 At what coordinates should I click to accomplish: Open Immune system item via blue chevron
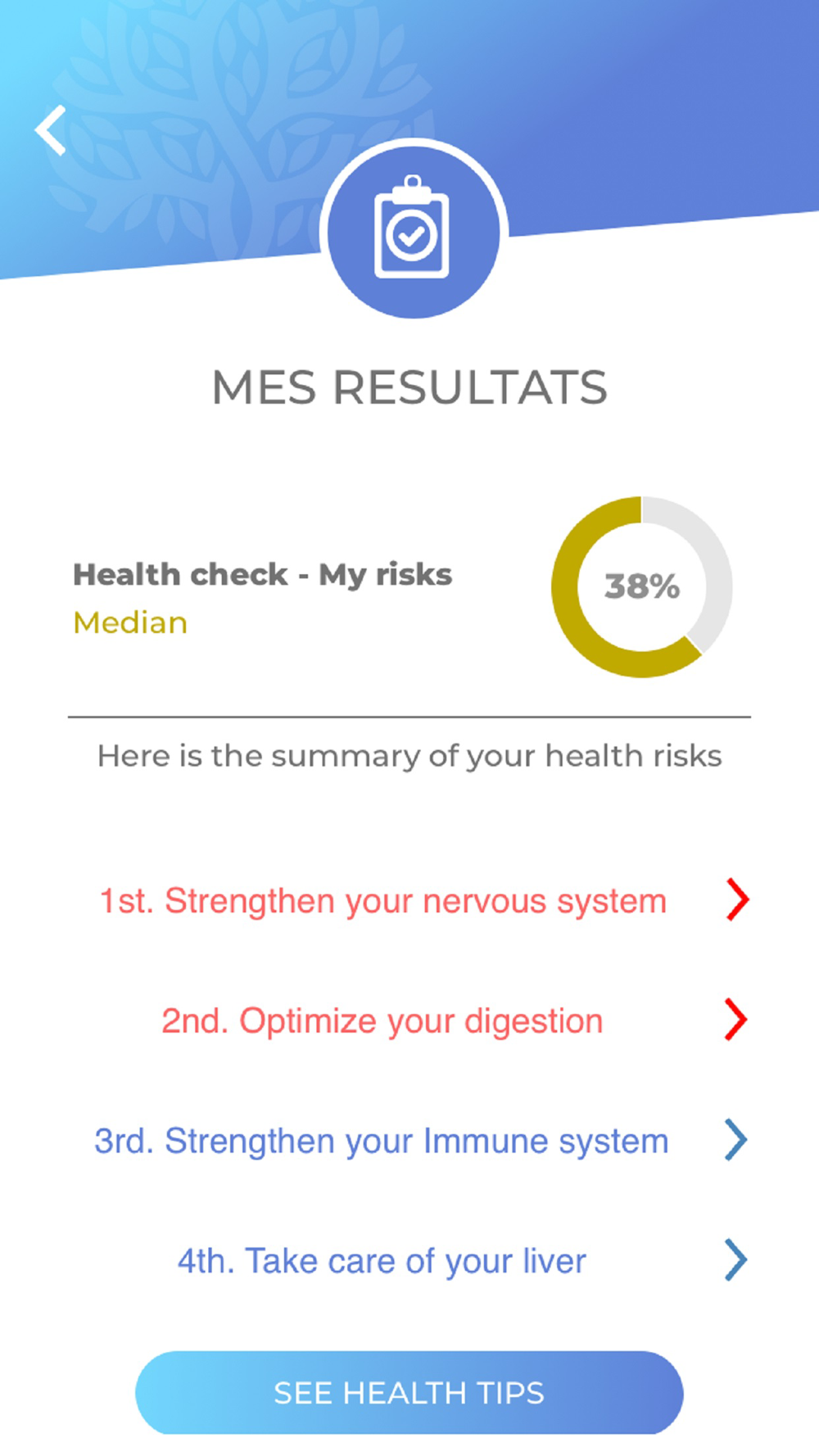[x=736, y=1140]
